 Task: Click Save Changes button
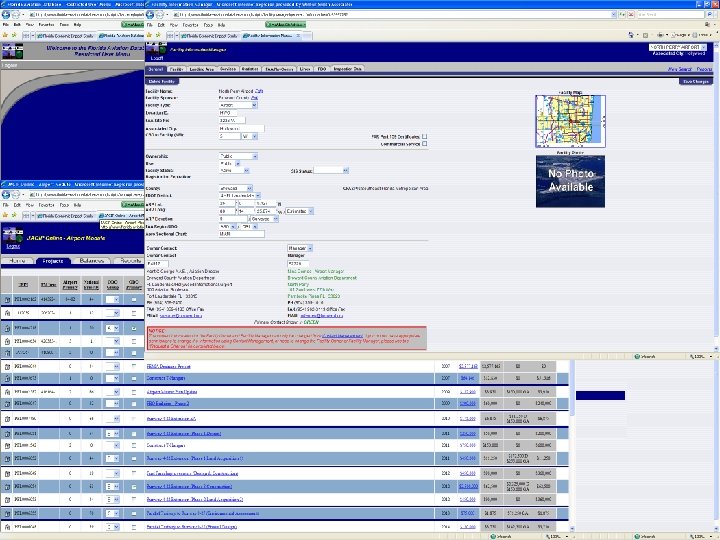click(x=696, y=81)
